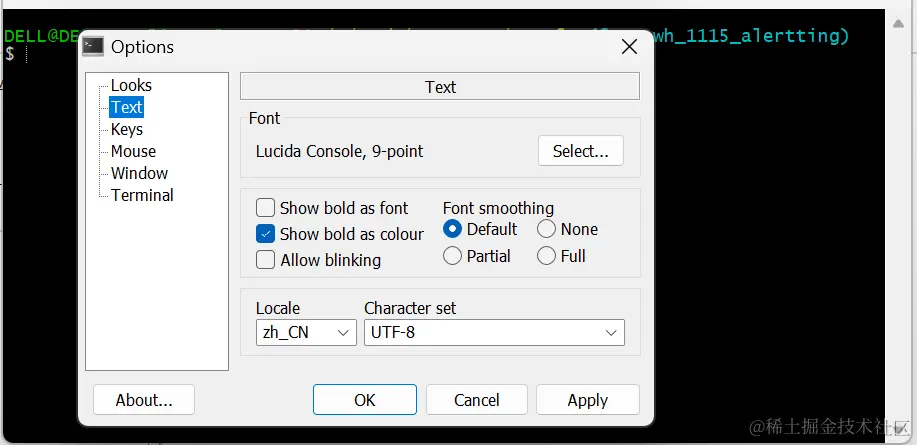Open the Locale zh_CN dropdown
The width and height of the screenshot is (917, 445).
click(x=306, y=333)
